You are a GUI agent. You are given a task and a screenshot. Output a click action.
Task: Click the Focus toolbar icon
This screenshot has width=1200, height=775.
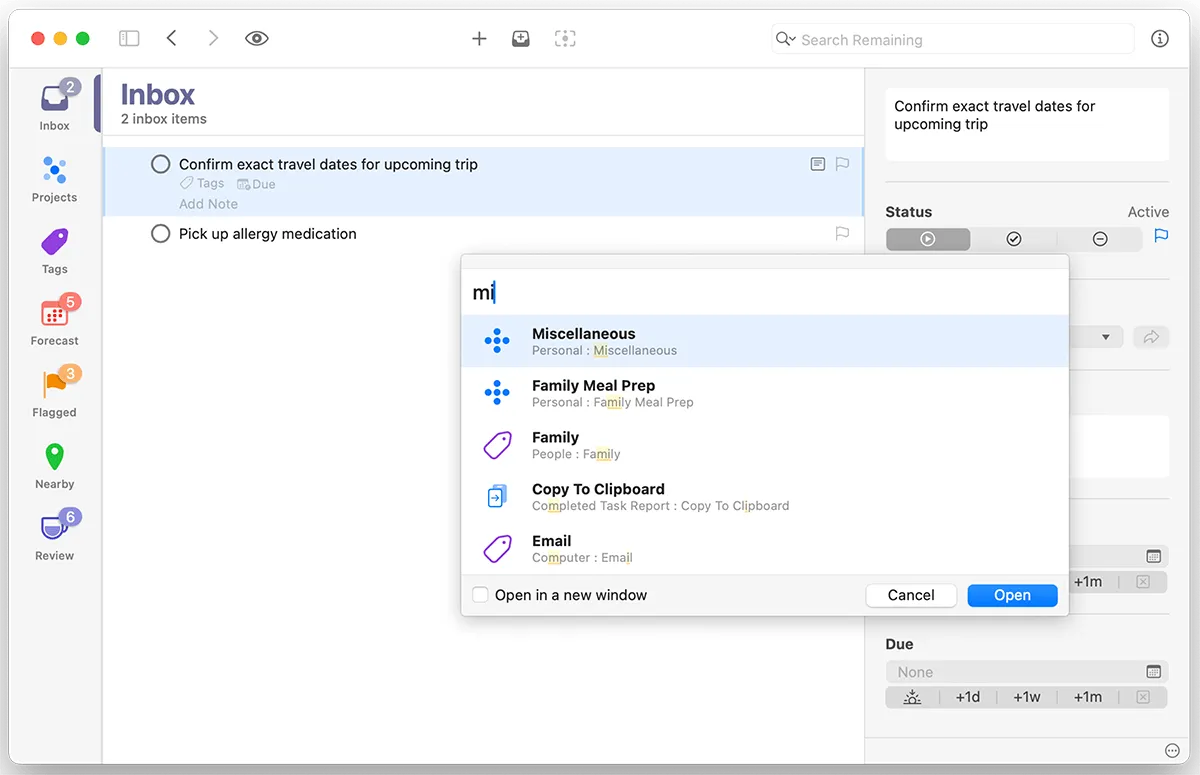click(x=565, y=38)
